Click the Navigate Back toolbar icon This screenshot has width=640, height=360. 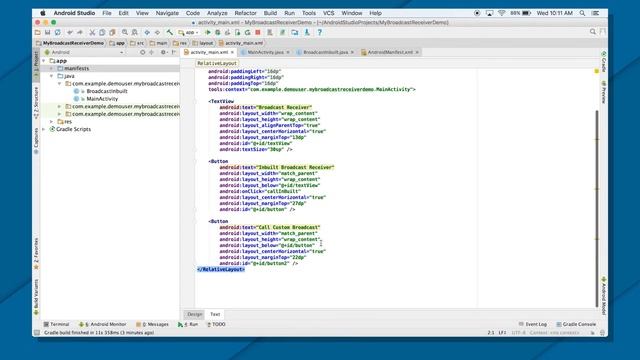tap(147, 32)
